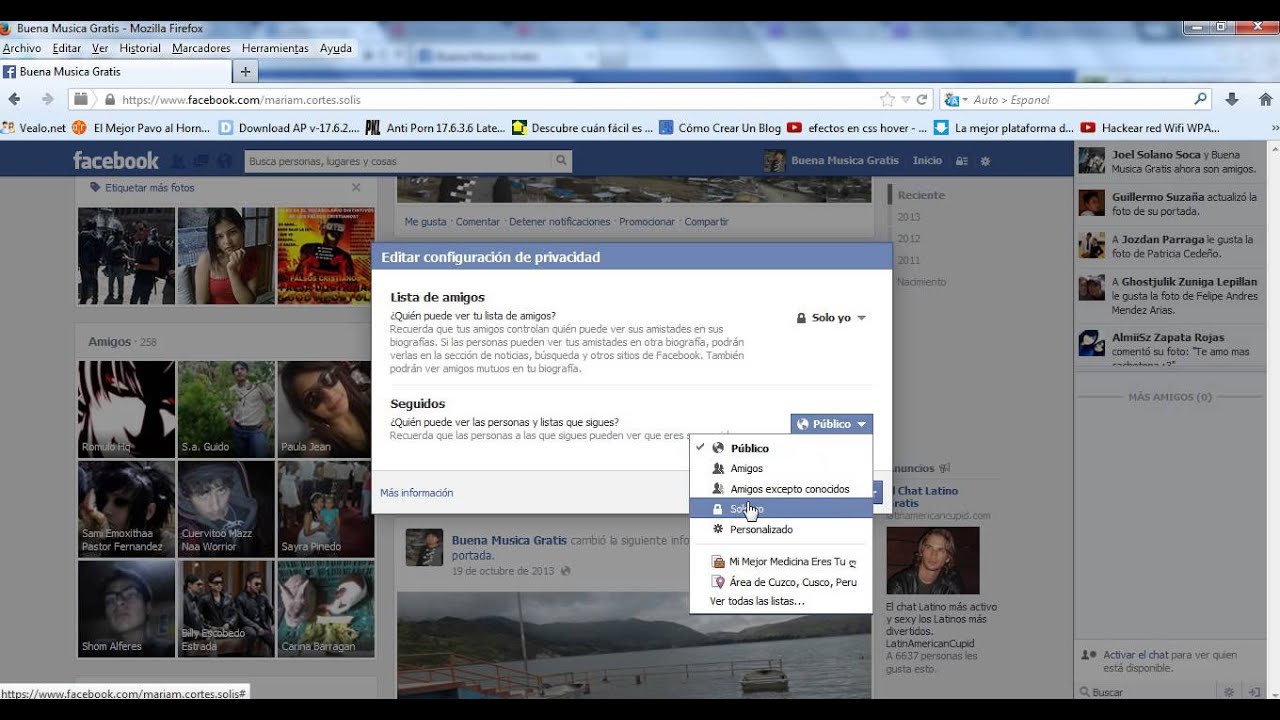Open the Cómo Crear Un Blog bookmark

720,128
